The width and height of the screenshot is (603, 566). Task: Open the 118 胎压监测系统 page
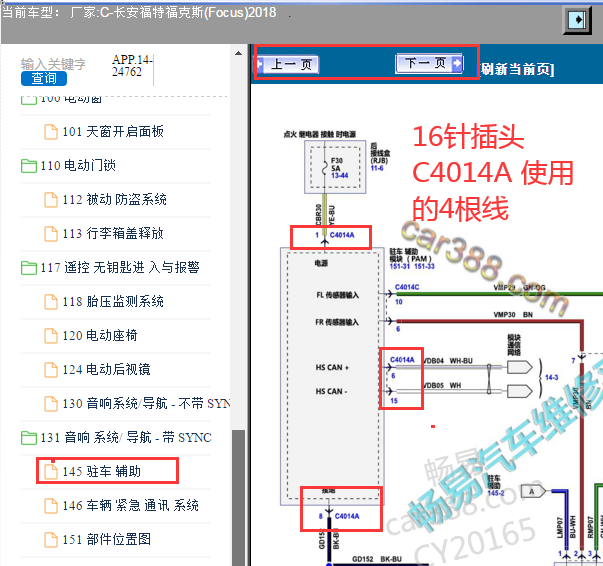coord(113,301)
